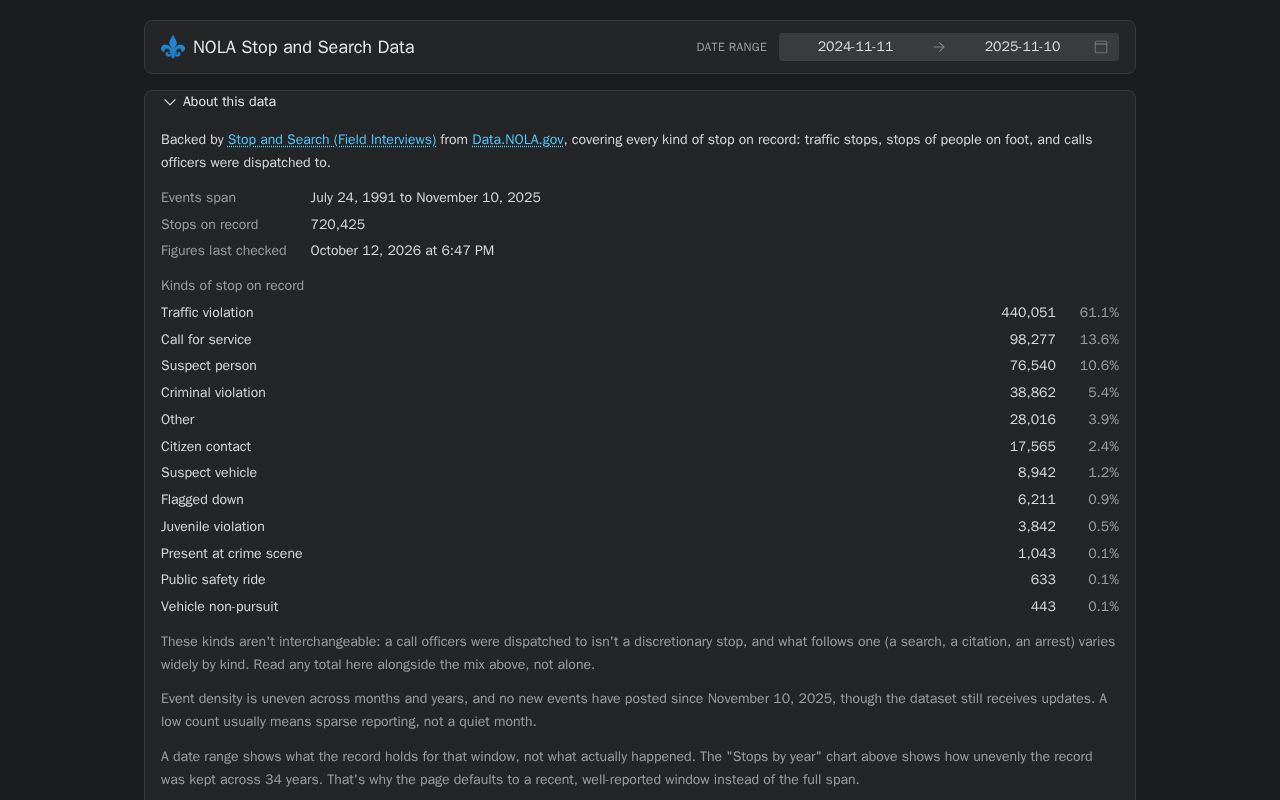Select the Citizen contact row
The height and width of the screenshot is (800, 1280).
(640, 447)
